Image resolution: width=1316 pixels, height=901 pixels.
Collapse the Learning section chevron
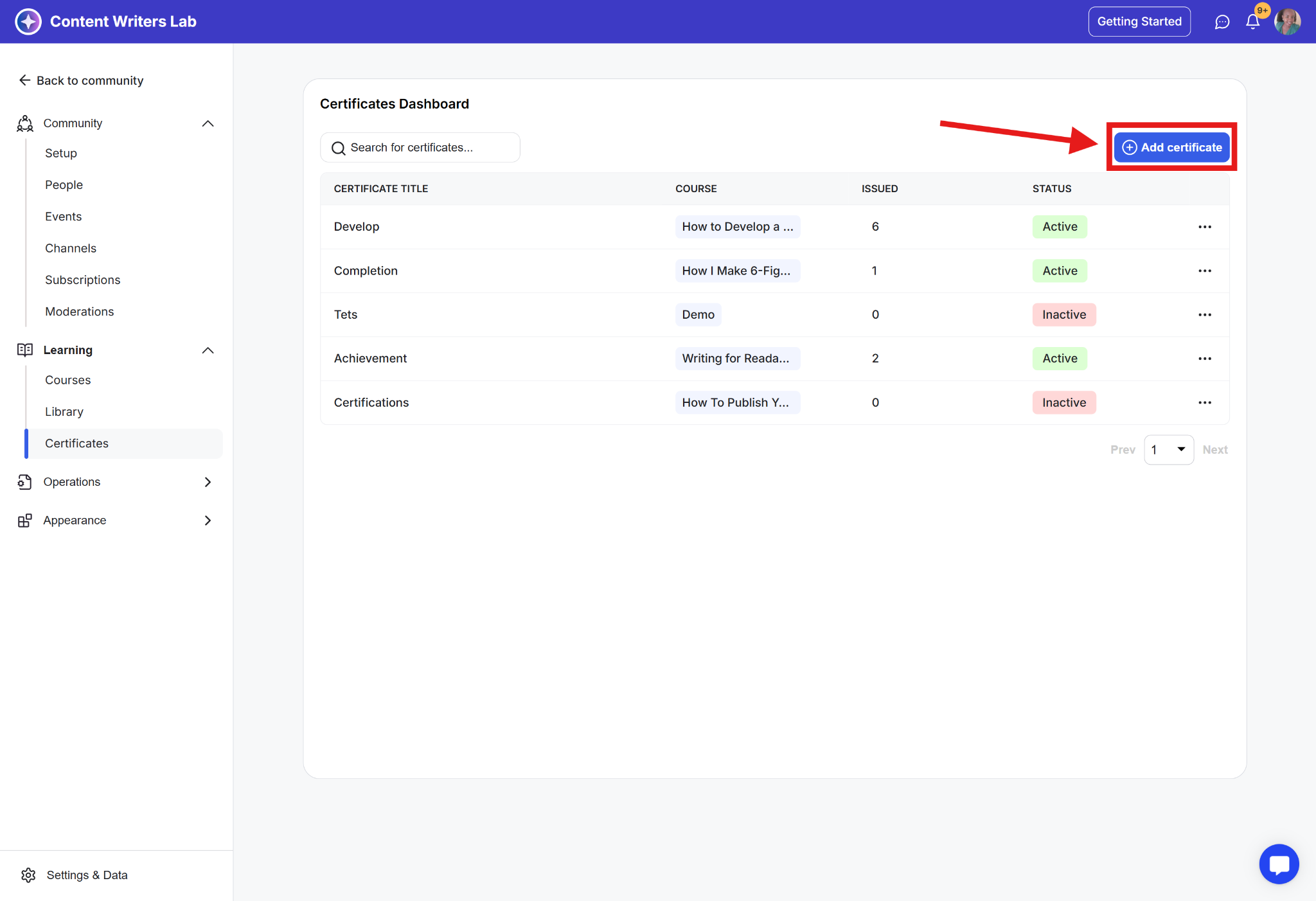[208, 350]
